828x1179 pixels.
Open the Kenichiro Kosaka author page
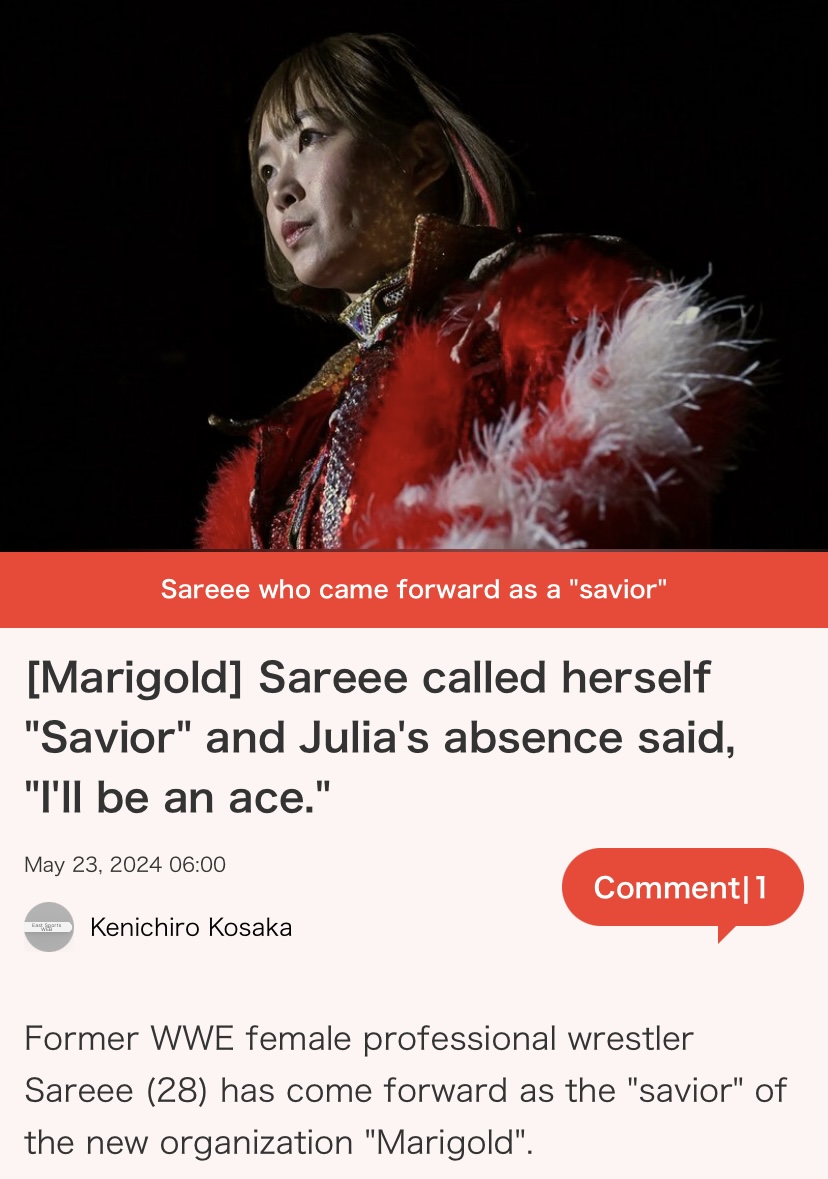click(x=191, y=927)
